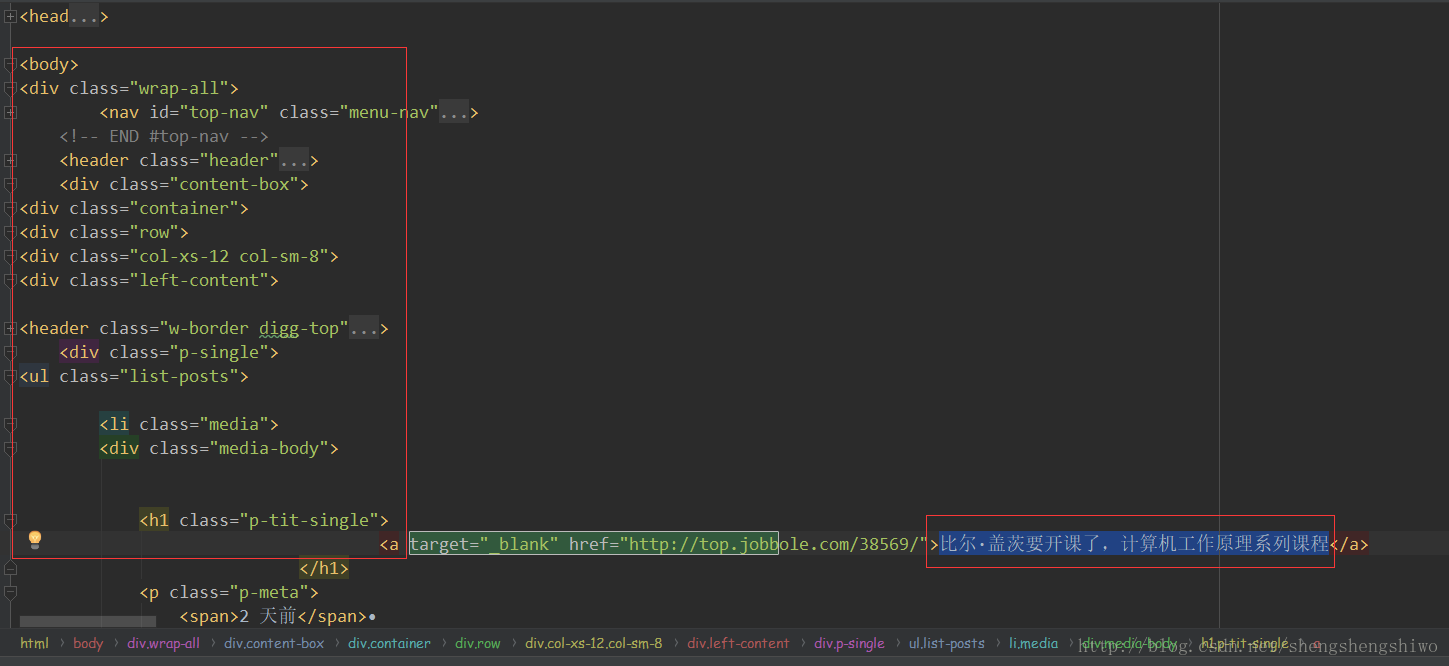
Task: Click ellipsis placeholder after head tag
Action: pyautogui.click(x=84, y=16)
